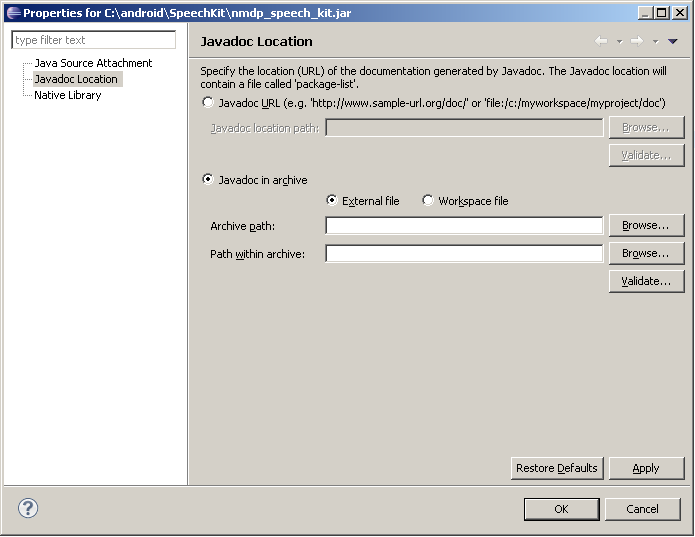695x537 pixels.
Task: Open Java Source Attachment page
Action: (93, 63)
